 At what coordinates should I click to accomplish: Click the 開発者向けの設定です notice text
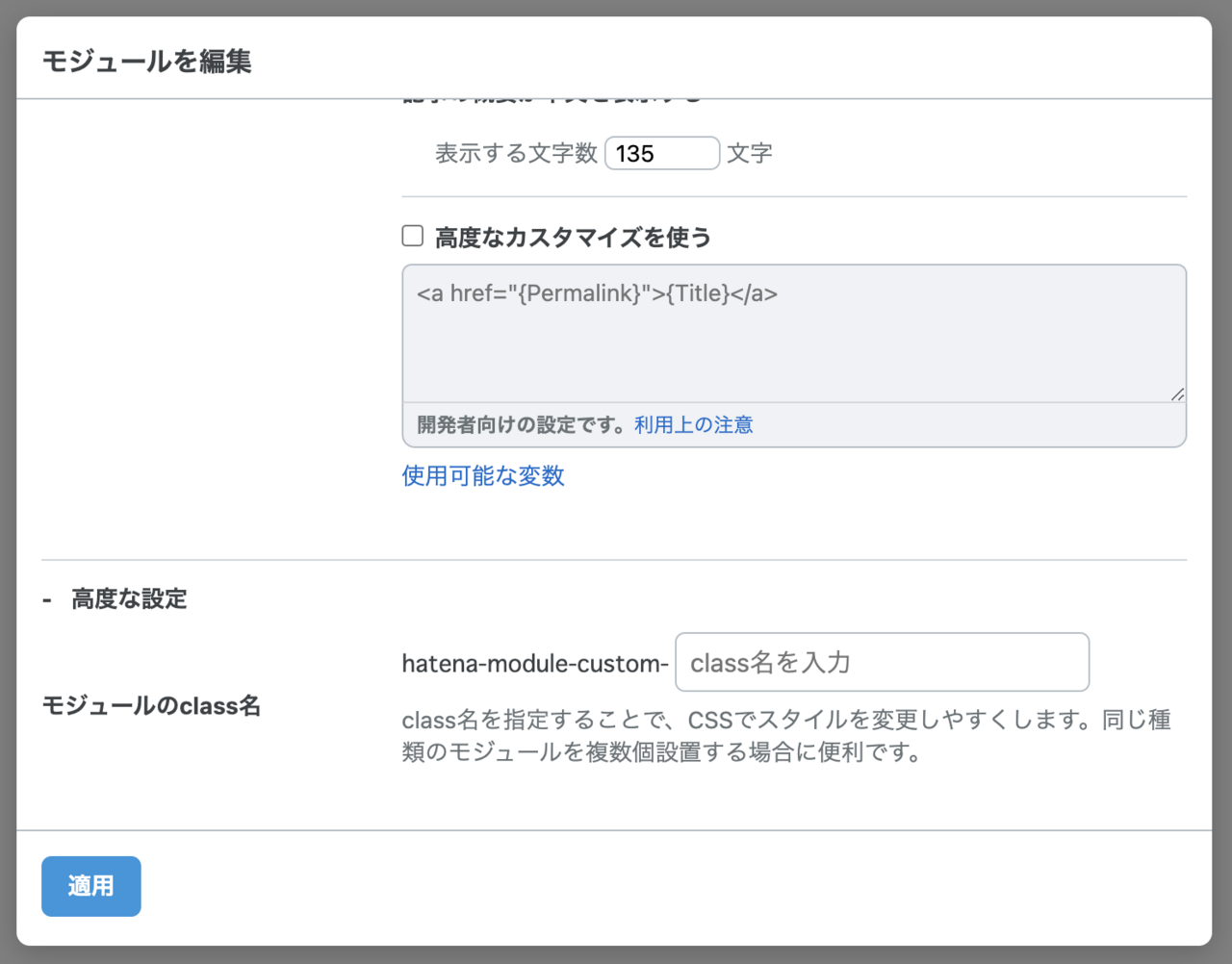[524, 425]
